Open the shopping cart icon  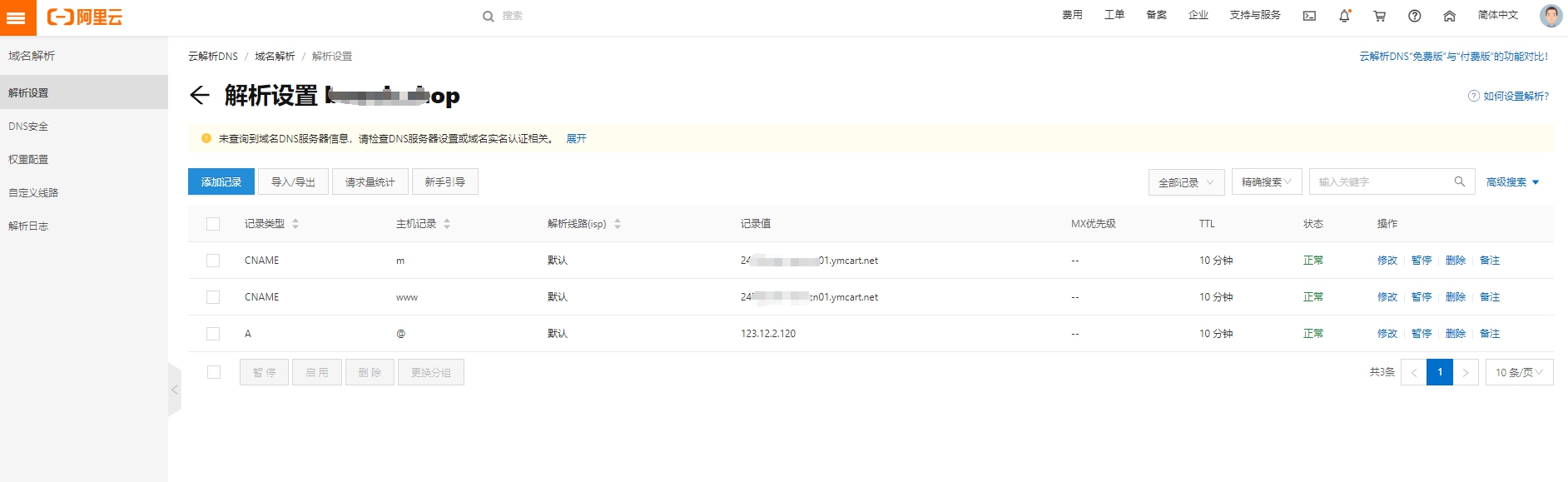click(x=1379, y=16)
